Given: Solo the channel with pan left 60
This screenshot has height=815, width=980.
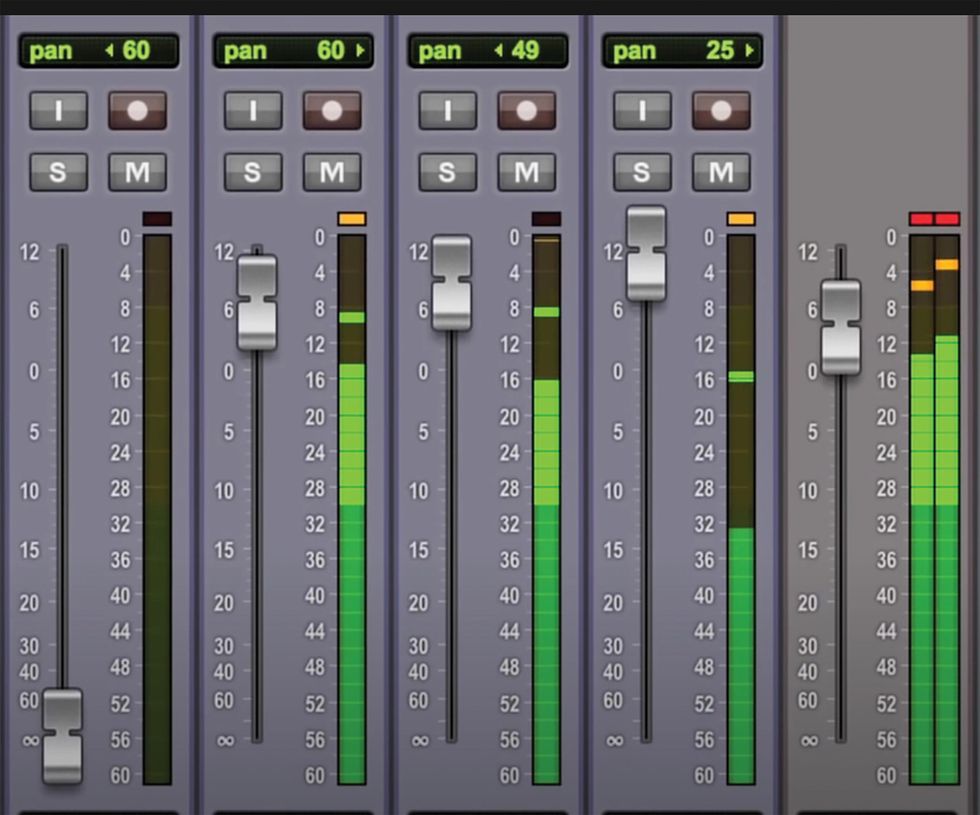Looking at the screenshot, I should (x=59, y=172).
